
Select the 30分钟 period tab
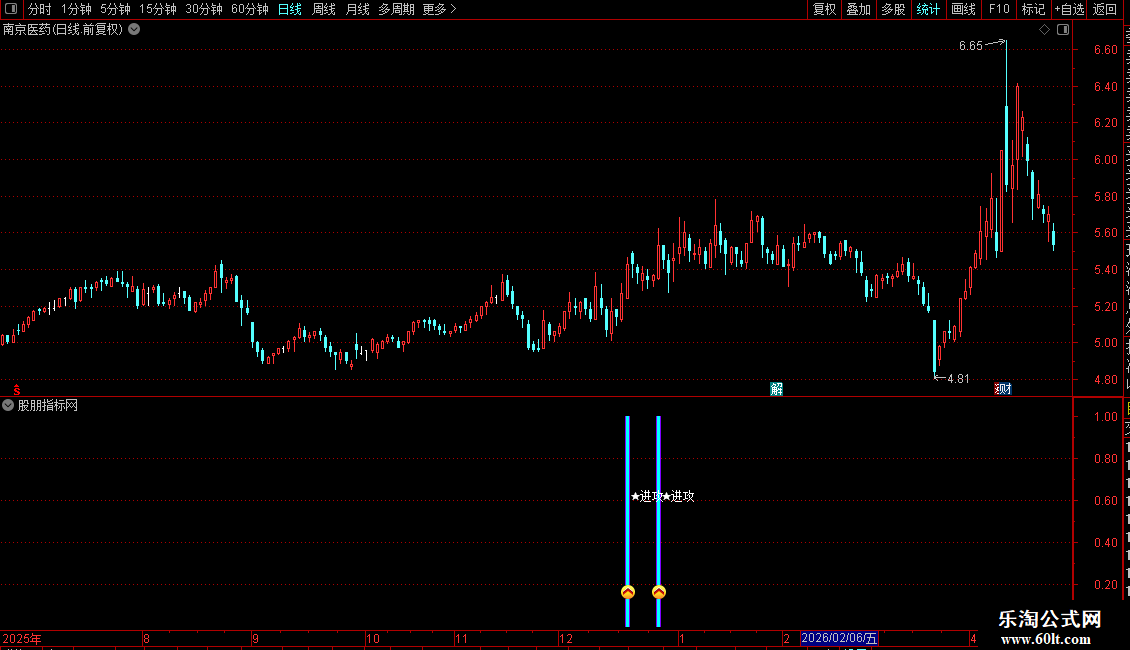click(x=204, y=9)
